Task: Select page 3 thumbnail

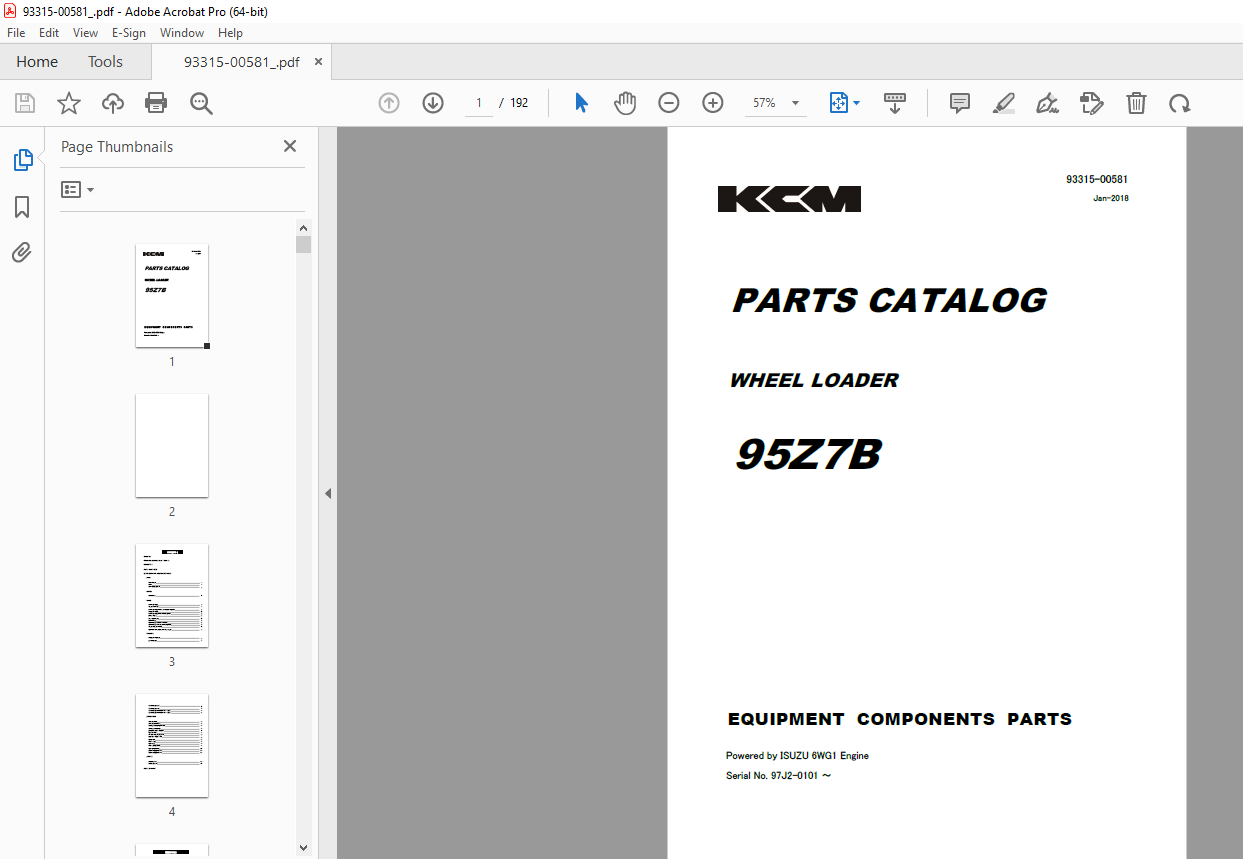Action: (172, 595)
